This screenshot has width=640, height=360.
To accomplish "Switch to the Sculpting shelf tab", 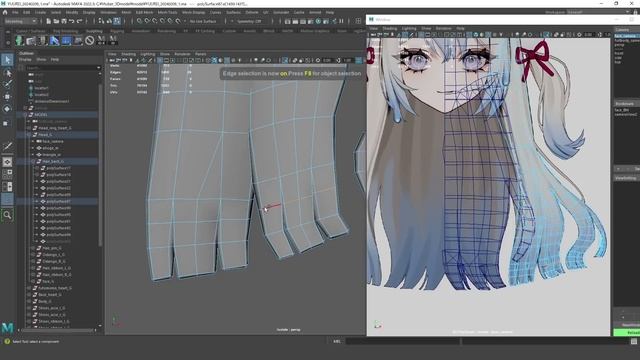I will (x=94, y=31).
